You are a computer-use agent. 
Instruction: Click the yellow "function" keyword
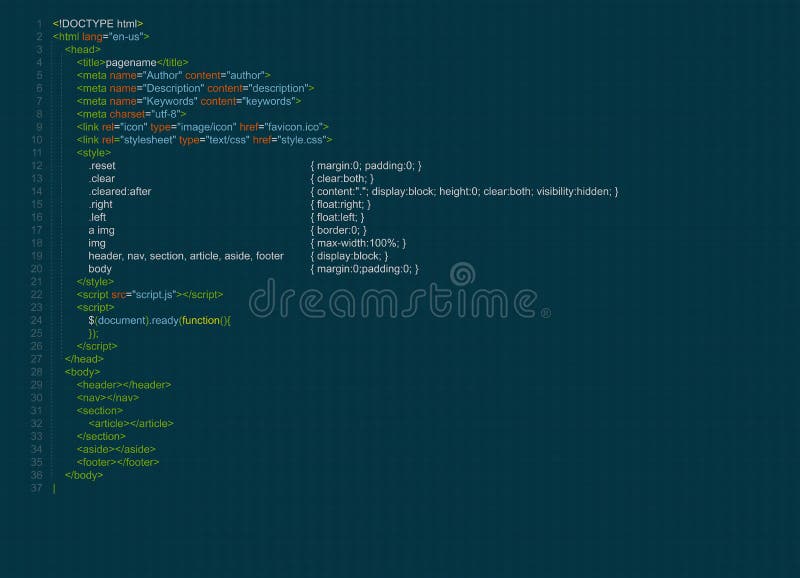[201, 321]
